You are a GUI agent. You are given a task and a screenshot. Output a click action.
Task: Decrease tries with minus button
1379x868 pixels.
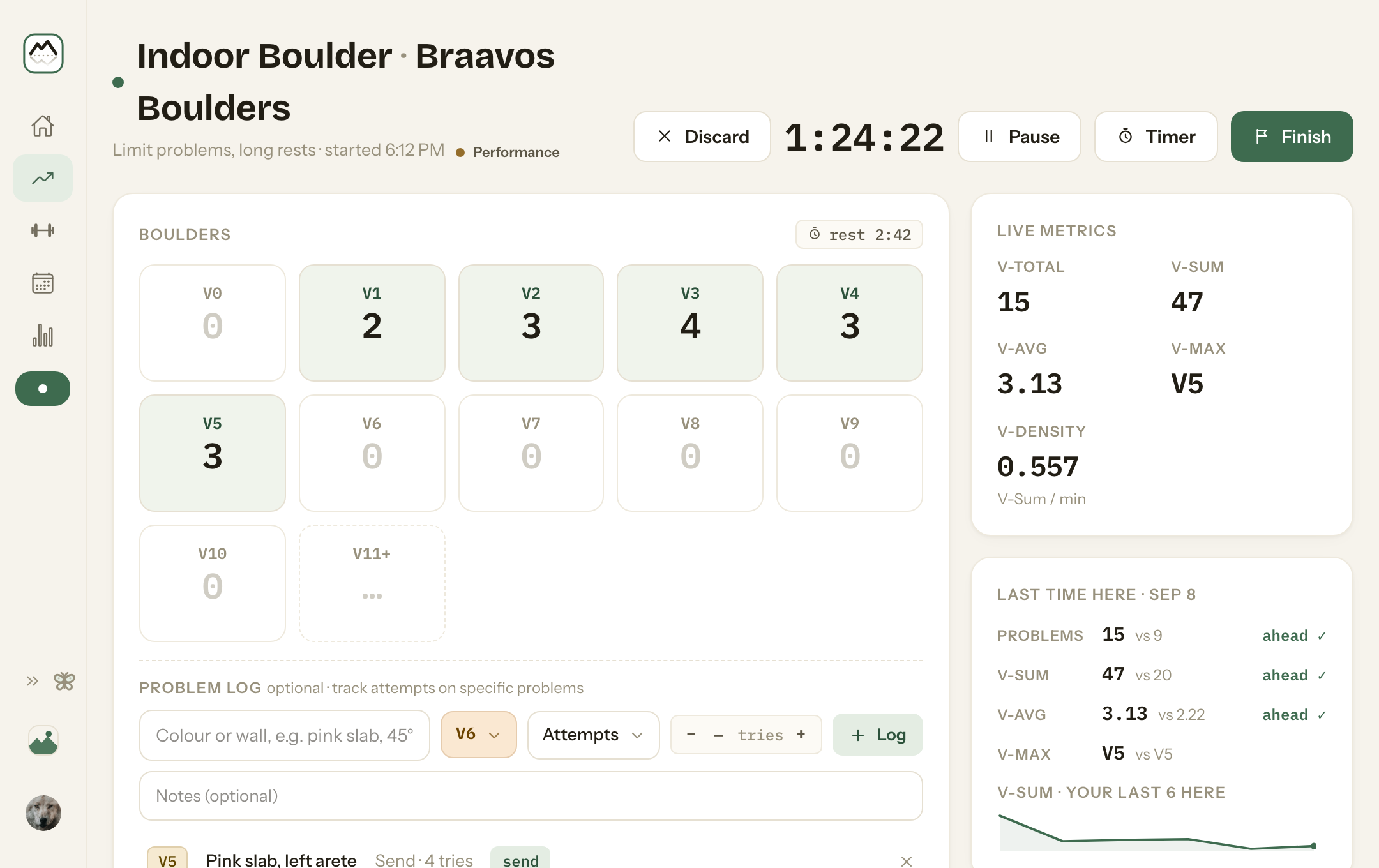point(691,735)
